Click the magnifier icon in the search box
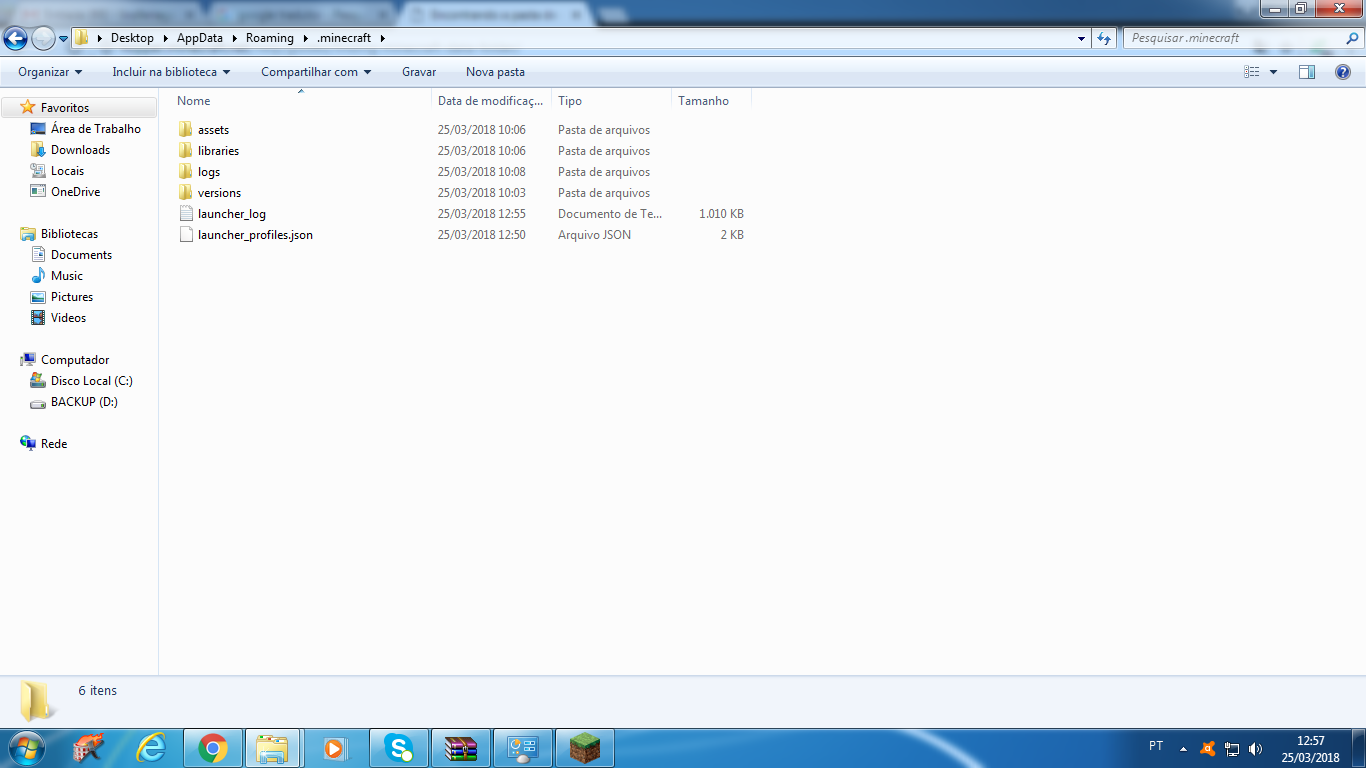Viewport: 1366px width, 768px height. coord(1352,38)
